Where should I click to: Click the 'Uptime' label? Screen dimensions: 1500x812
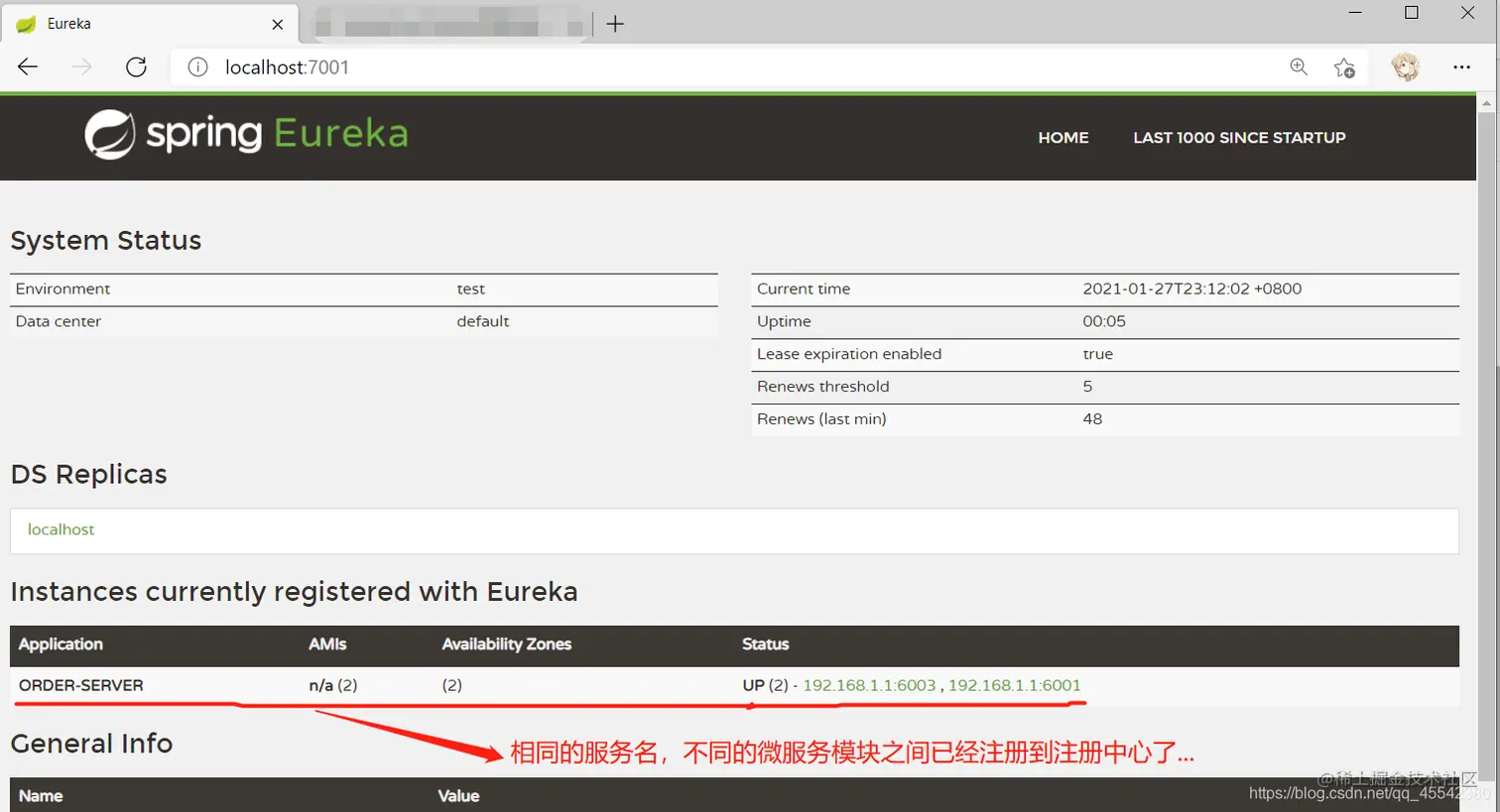(x=784, y=321)
